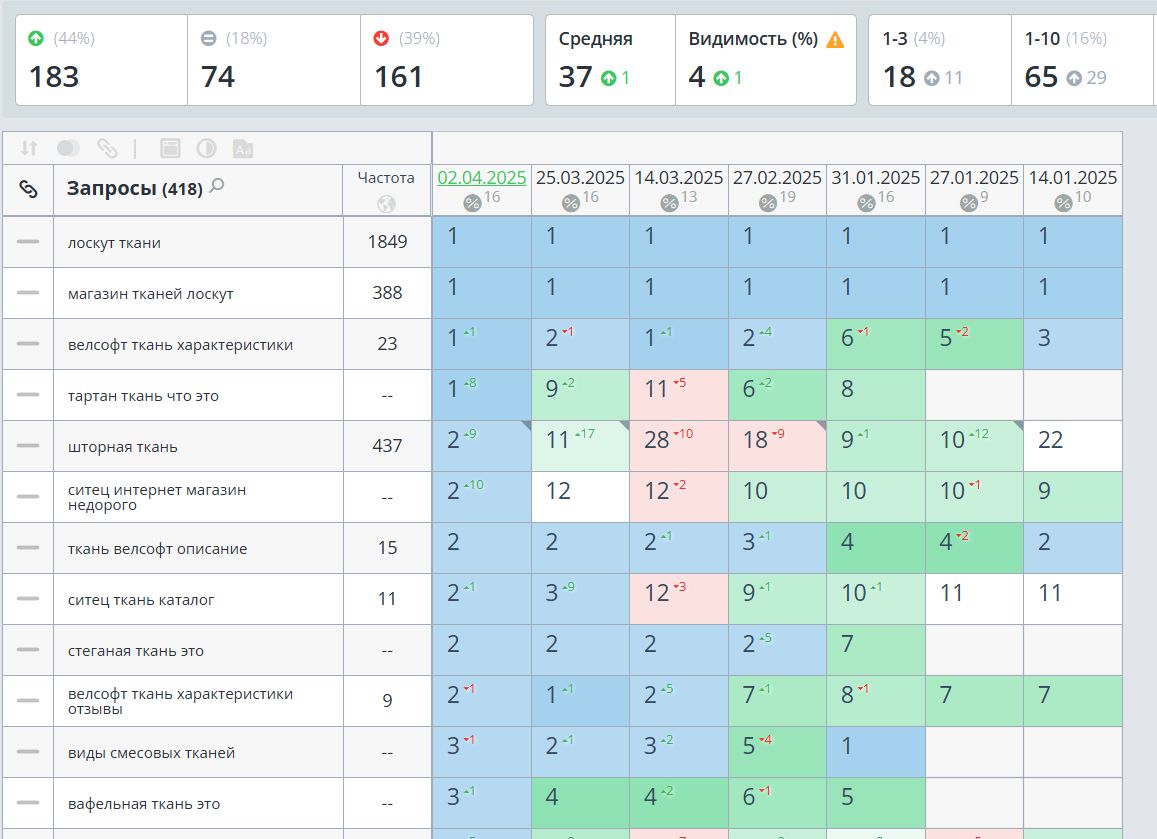Click corner marker in шторная ткань 25.03.2025 cell
This screenshot has height=839, width=1157.
[x=624, y=426]
